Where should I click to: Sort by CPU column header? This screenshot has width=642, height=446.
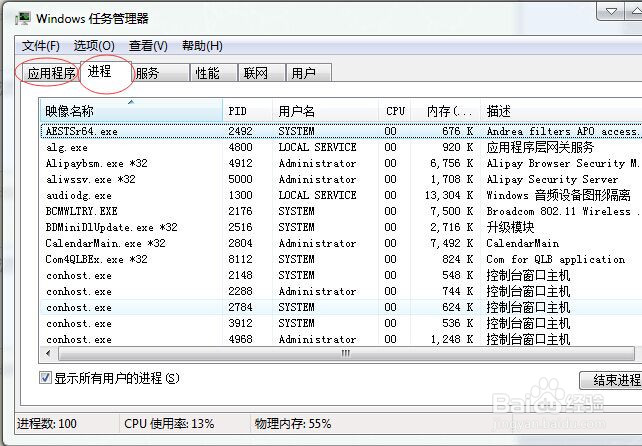click(395, 111)
